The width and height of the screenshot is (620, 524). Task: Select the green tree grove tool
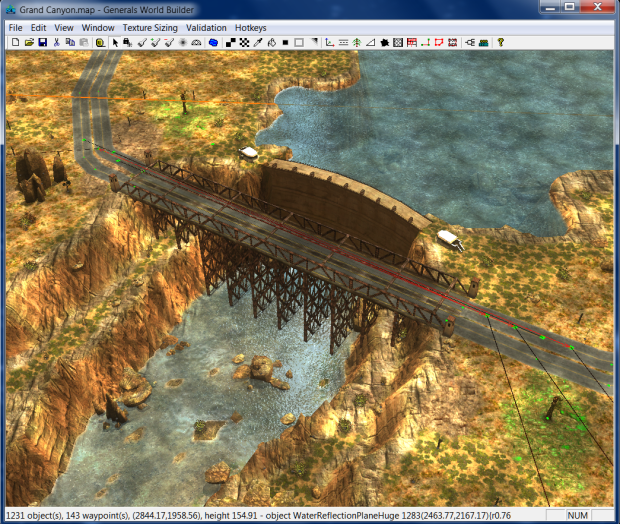point(357,42)
